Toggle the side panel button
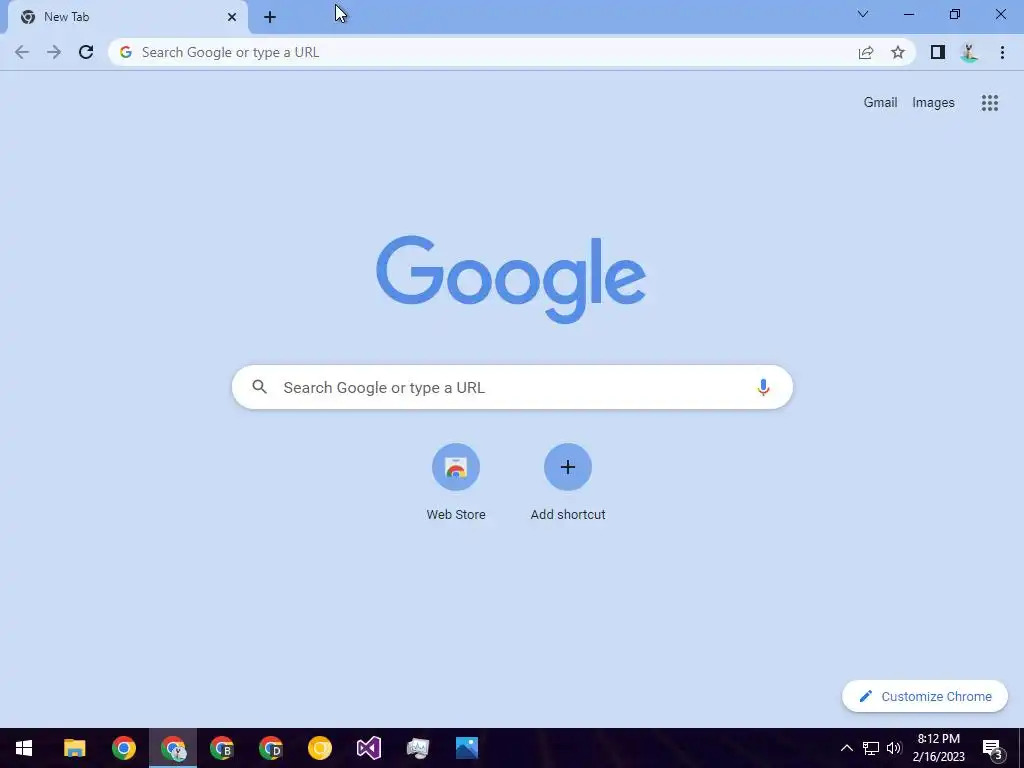 (938, 52)
